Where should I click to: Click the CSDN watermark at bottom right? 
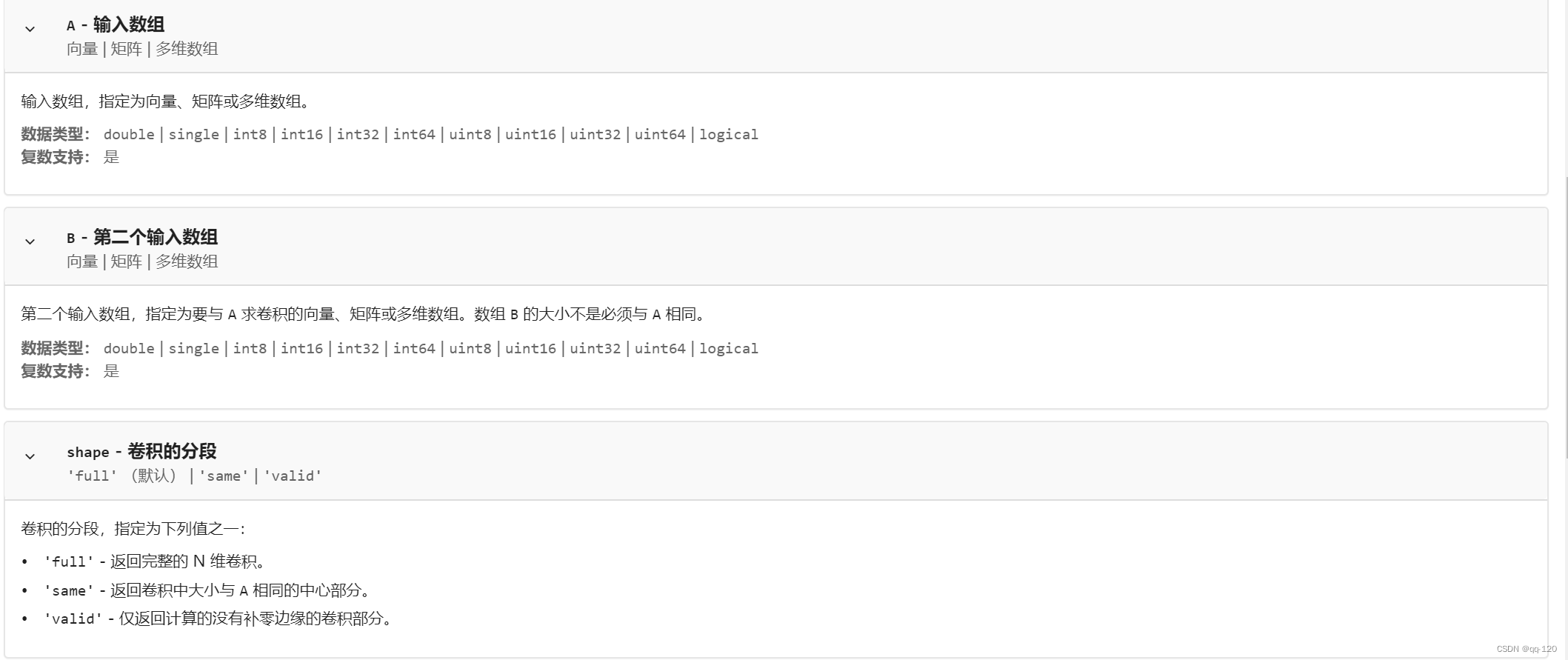tap(1527, 649)
